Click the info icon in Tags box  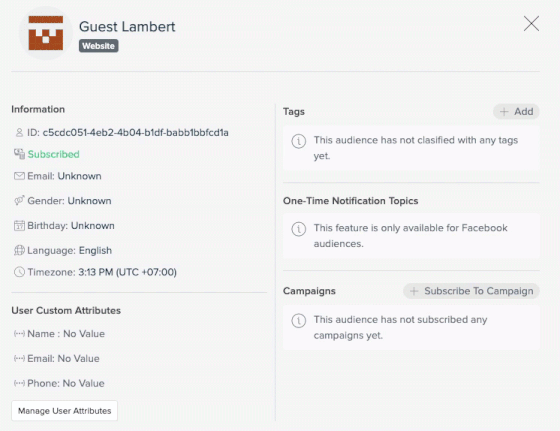tap(299, 141)
